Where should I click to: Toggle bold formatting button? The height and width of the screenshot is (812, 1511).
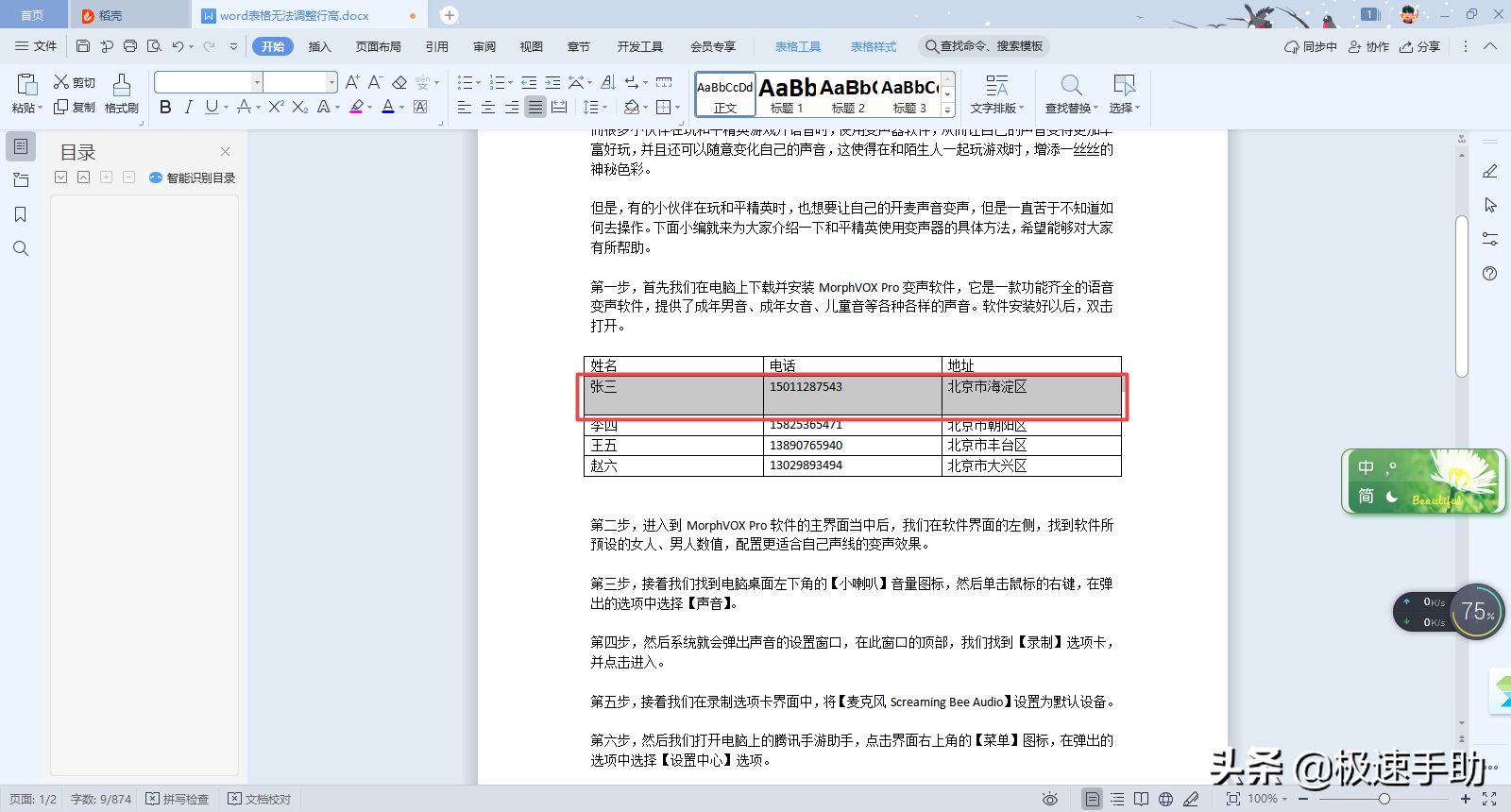[x=165, y=108]
